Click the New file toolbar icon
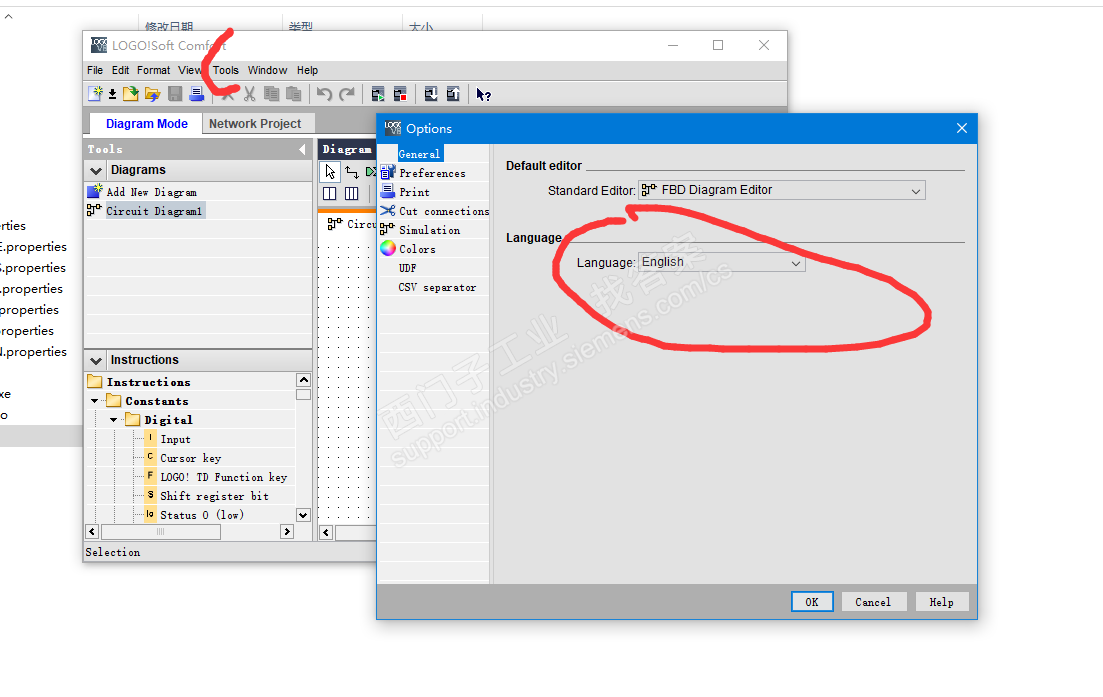The width and height of the screenshot is (1103, 697). pos(95,94)
